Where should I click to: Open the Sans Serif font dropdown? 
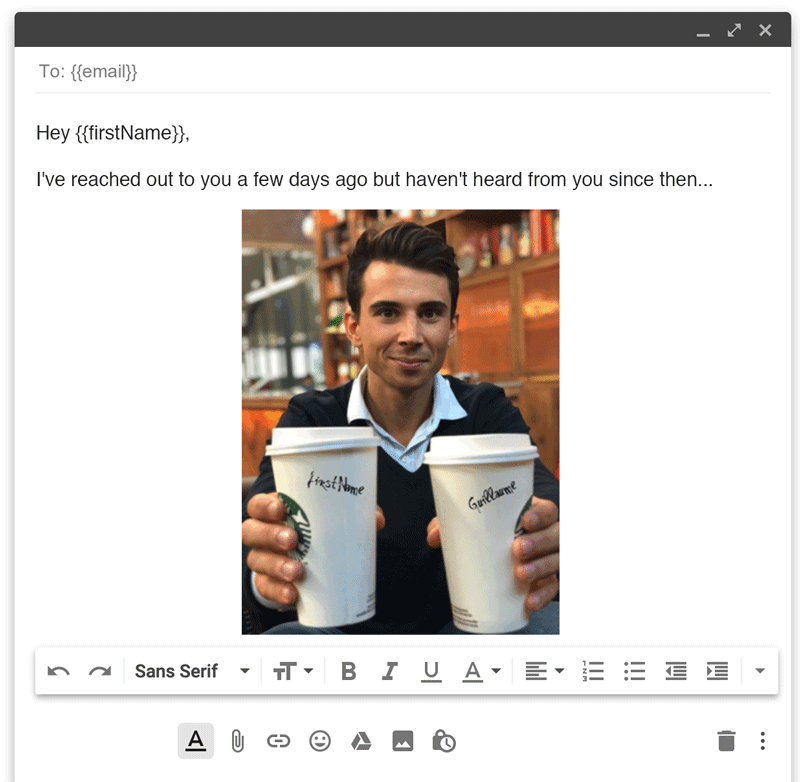click(x=192, y=671)
